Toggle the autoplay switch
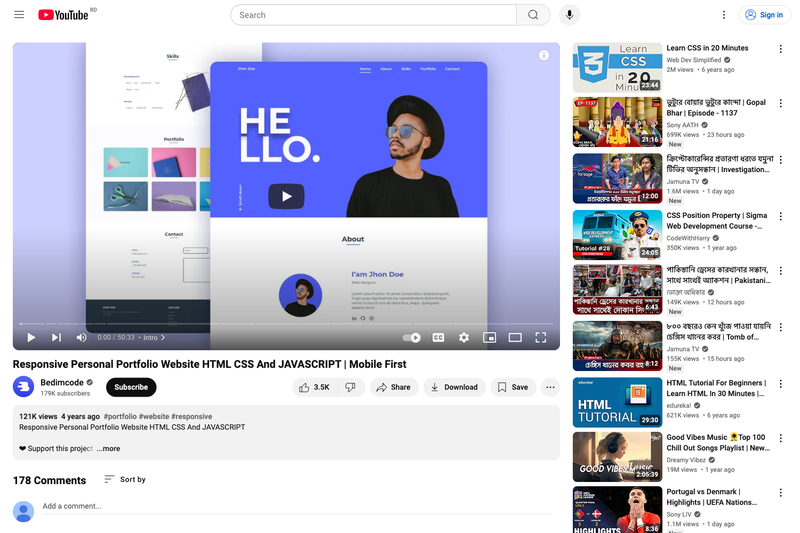Viewport: 800px width, 533px height. click(411, 338)
